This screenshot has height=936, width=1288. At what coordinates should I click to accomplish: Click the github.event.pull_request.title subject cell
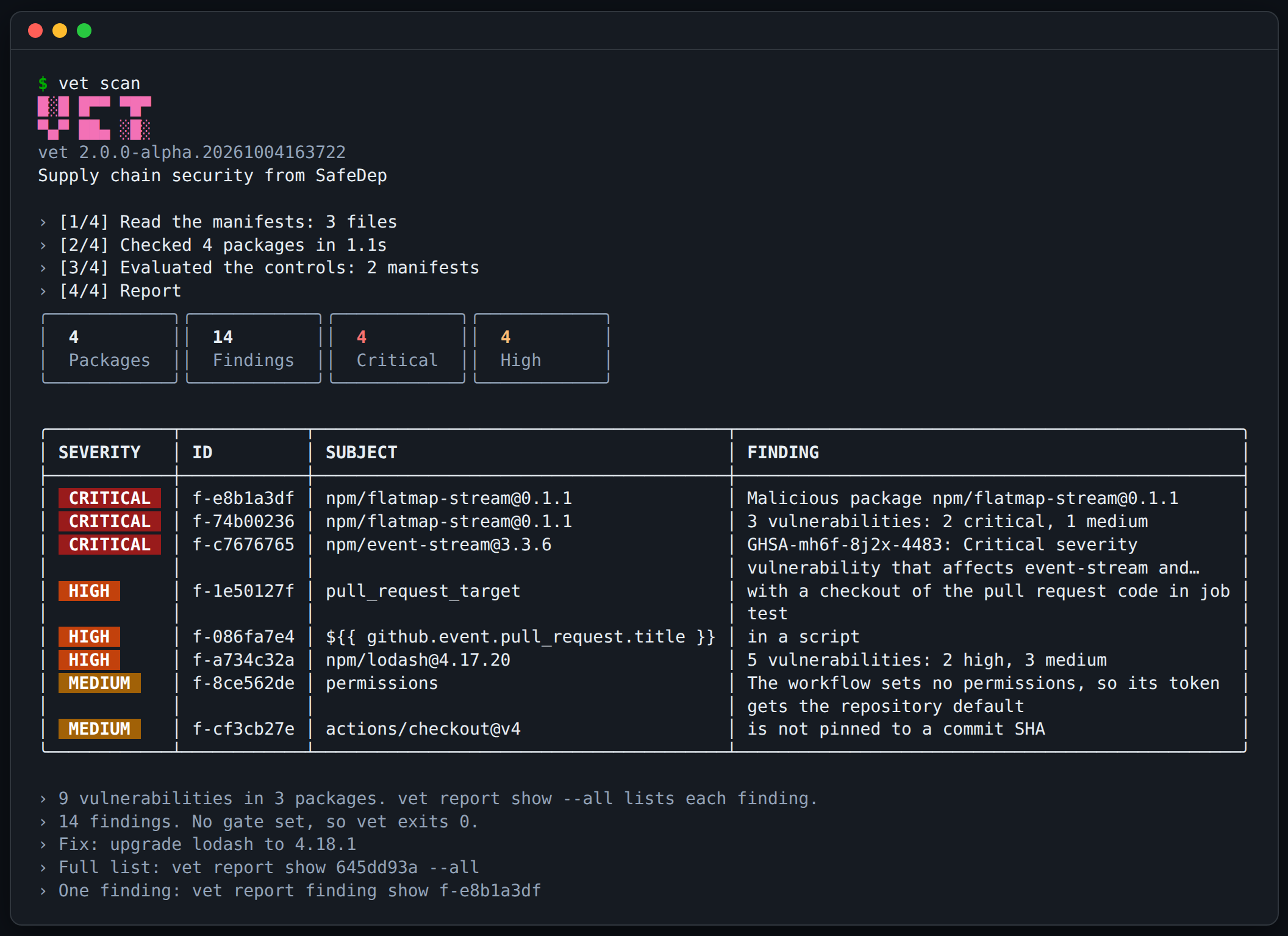click(520, 636)
